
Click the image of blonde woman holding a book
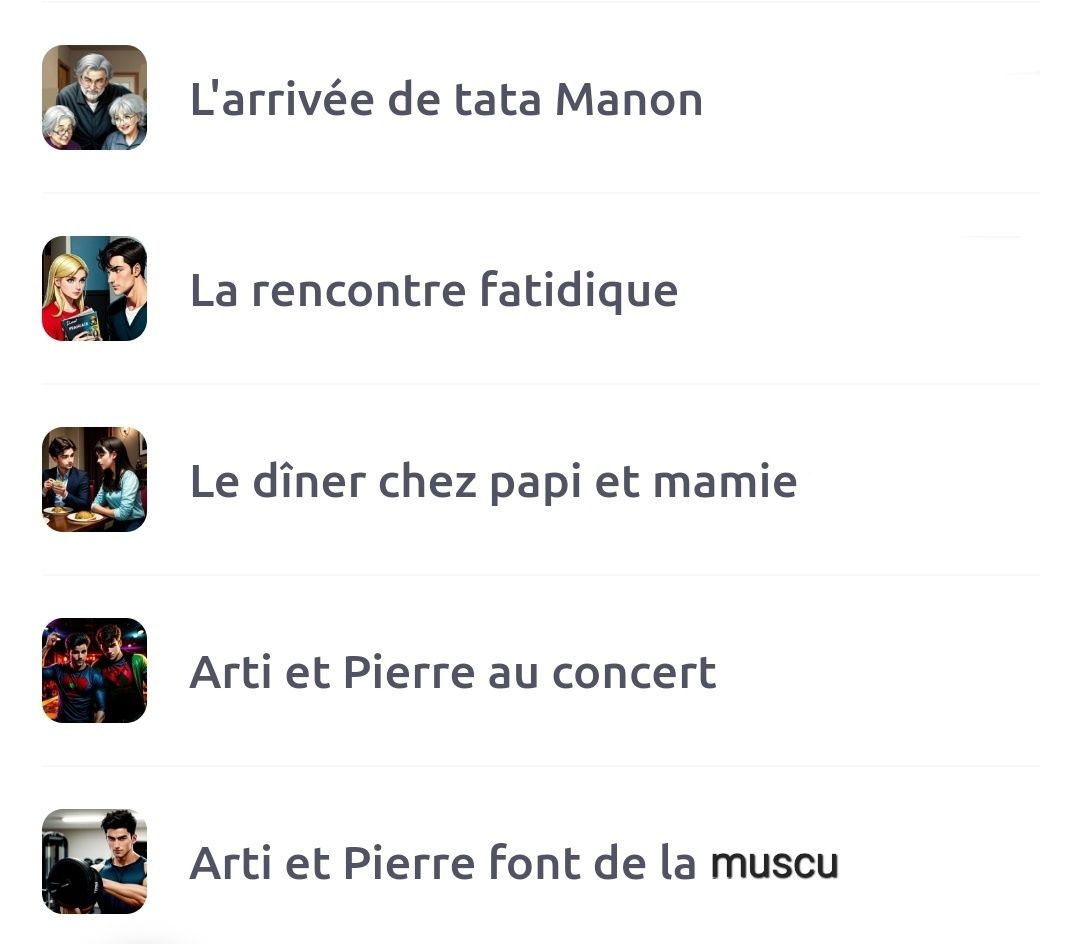click(94, 289)
